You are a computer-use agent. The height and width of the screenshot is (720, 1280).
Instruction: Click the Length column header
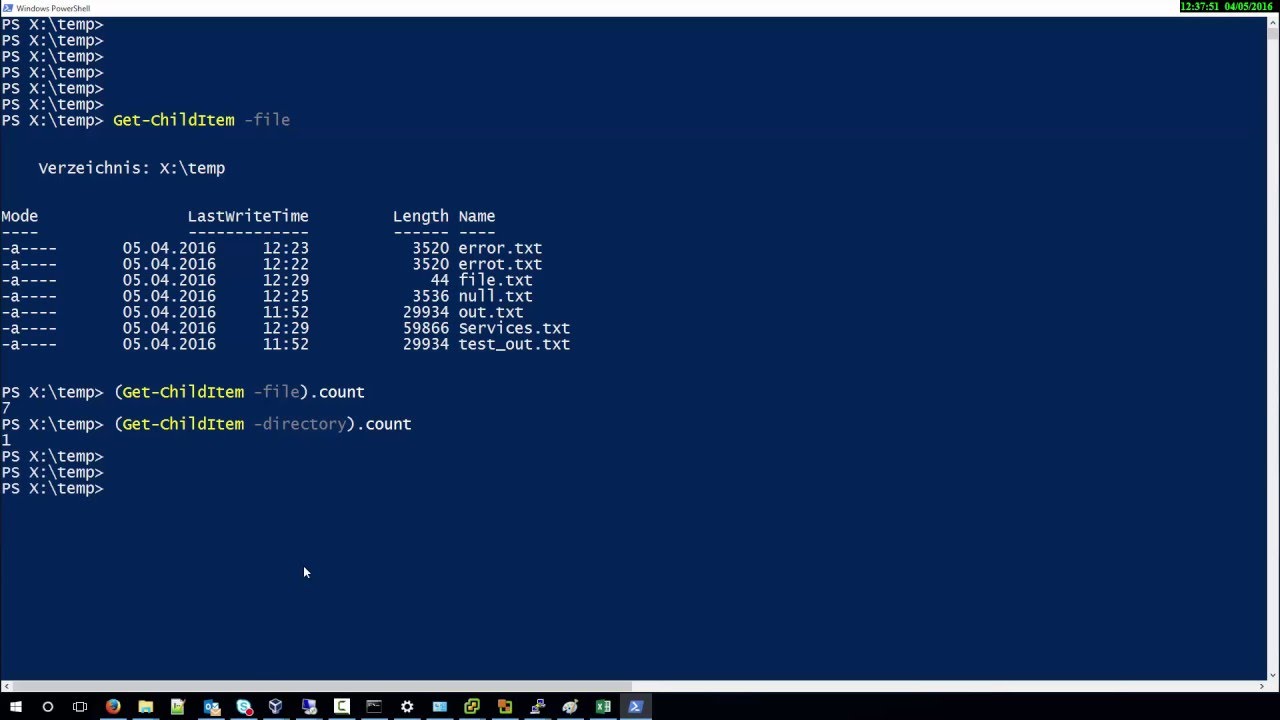click(x=421, y=216)
